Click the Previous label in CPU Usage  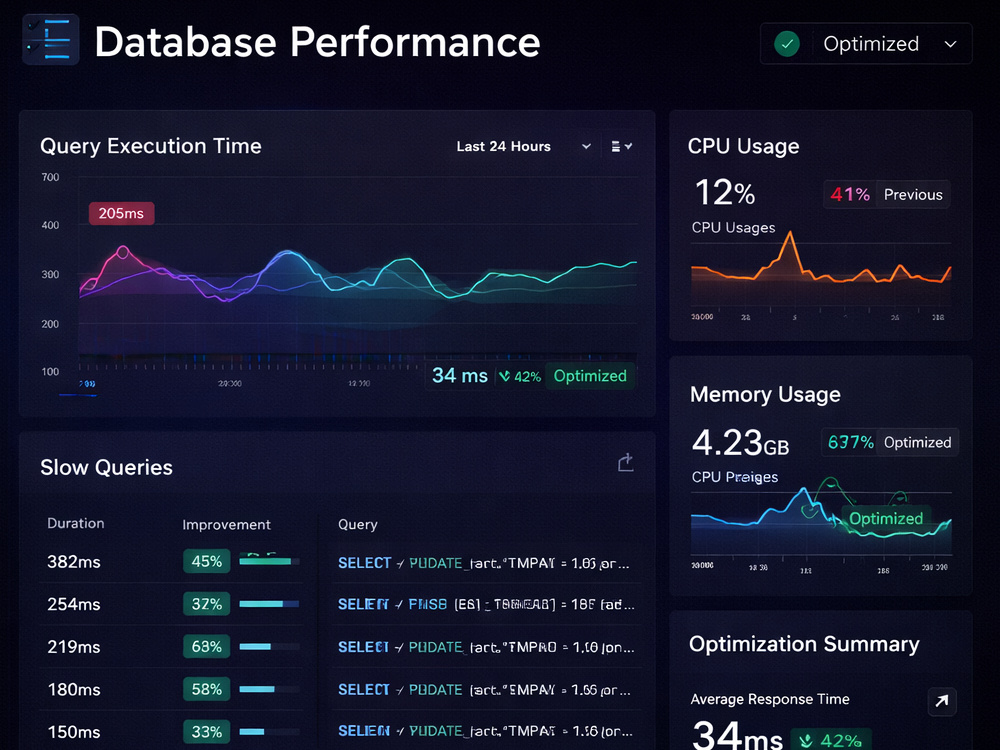(913, 195)
